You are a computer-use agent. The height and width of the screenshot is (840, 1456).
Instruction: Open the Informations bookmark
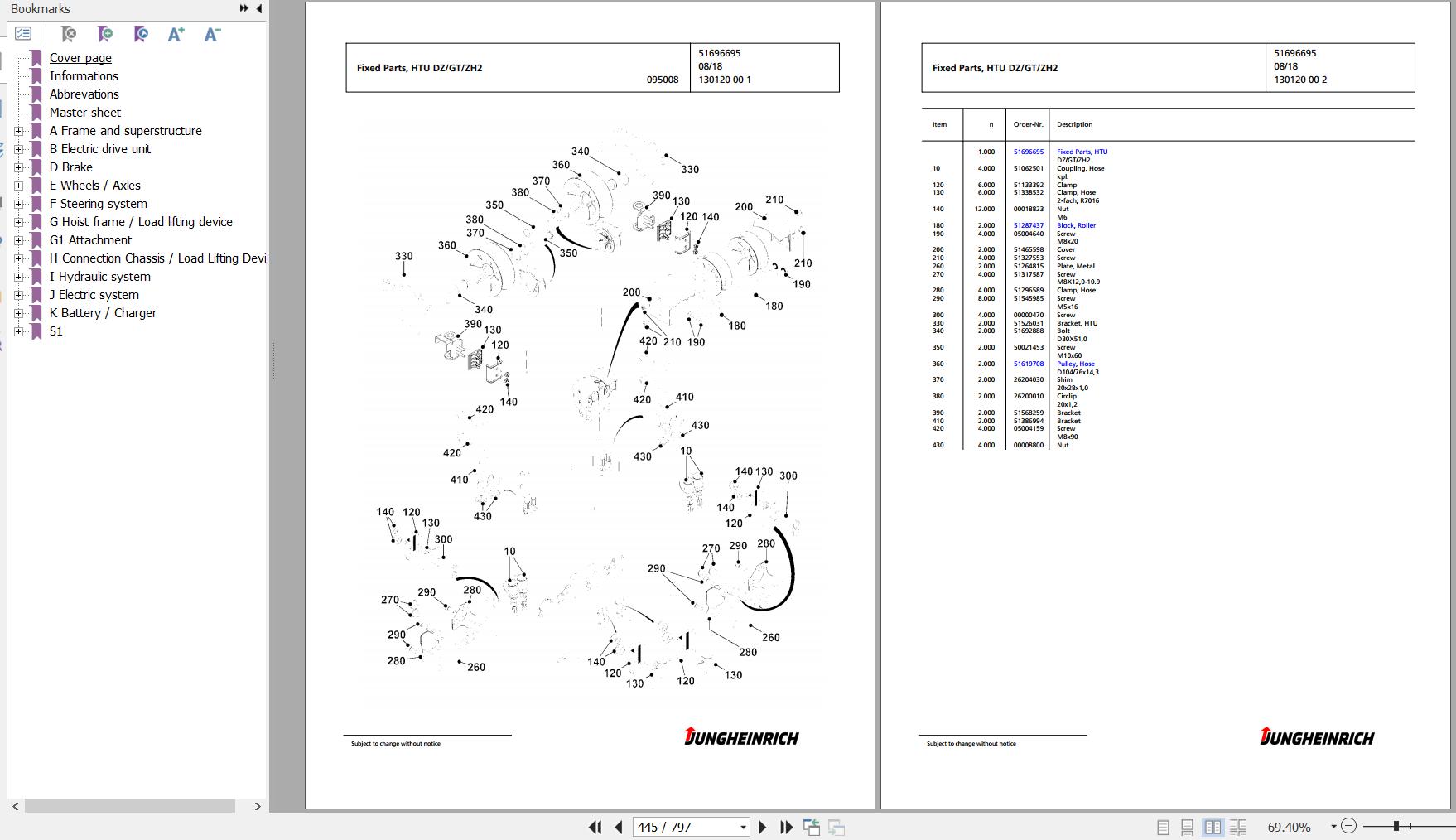coord(84,76)
